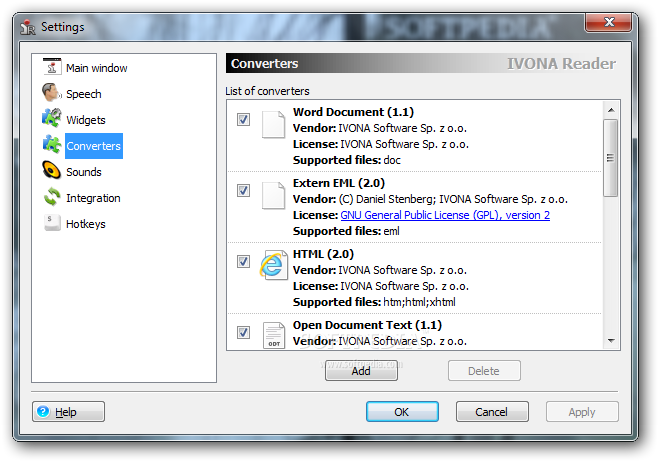Click the IVONA Reader title bar icon

[x=28, y=27]
